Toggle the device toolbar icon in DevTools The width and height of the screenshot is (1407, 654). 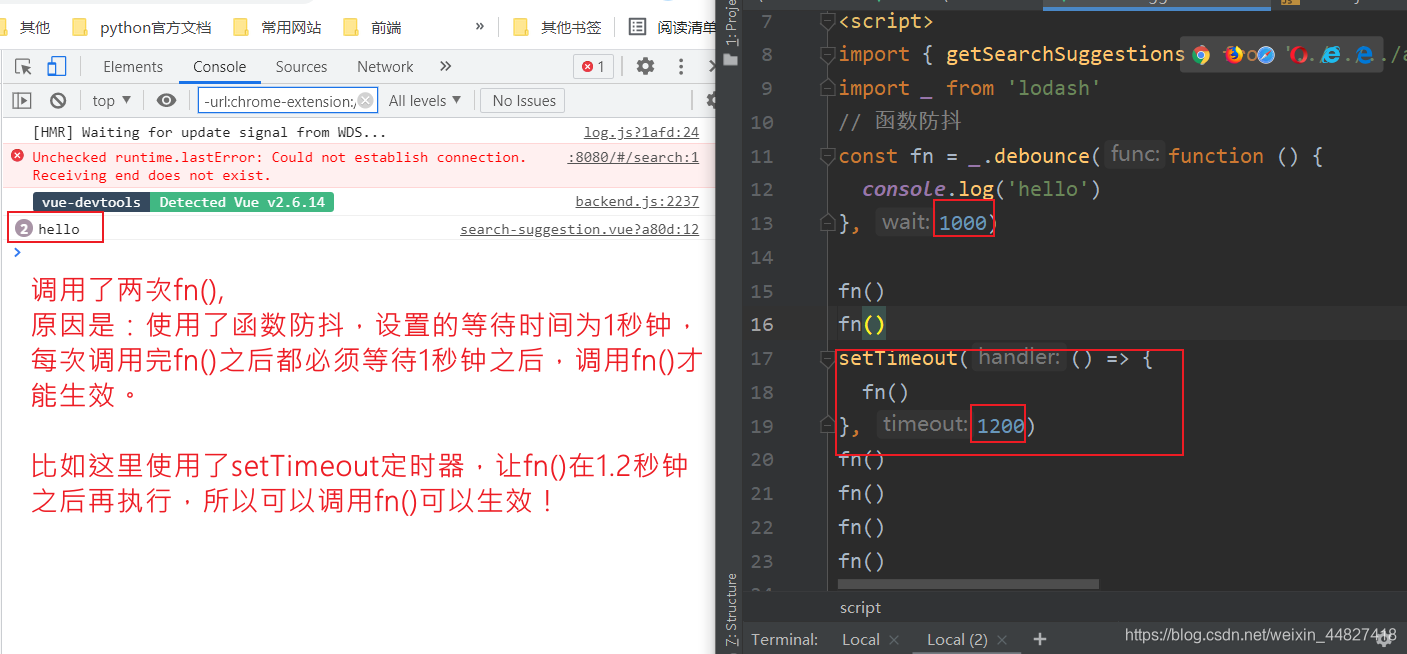[x=56, y=67]
